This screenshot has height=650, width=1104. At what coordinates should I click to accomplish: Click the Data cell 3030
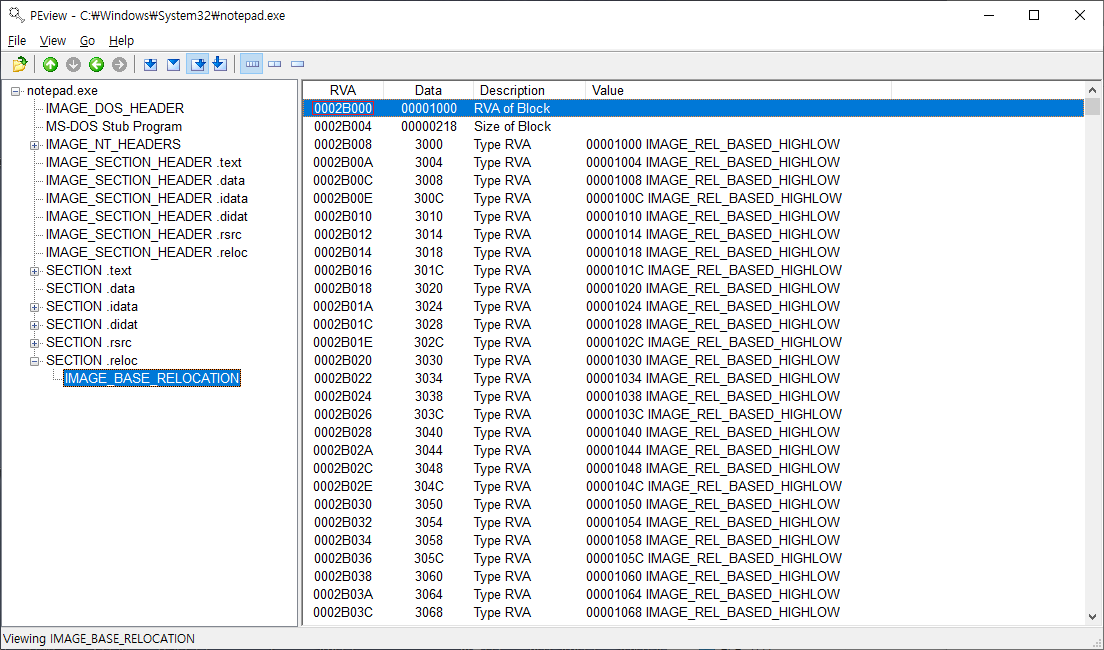pos(429,361)
